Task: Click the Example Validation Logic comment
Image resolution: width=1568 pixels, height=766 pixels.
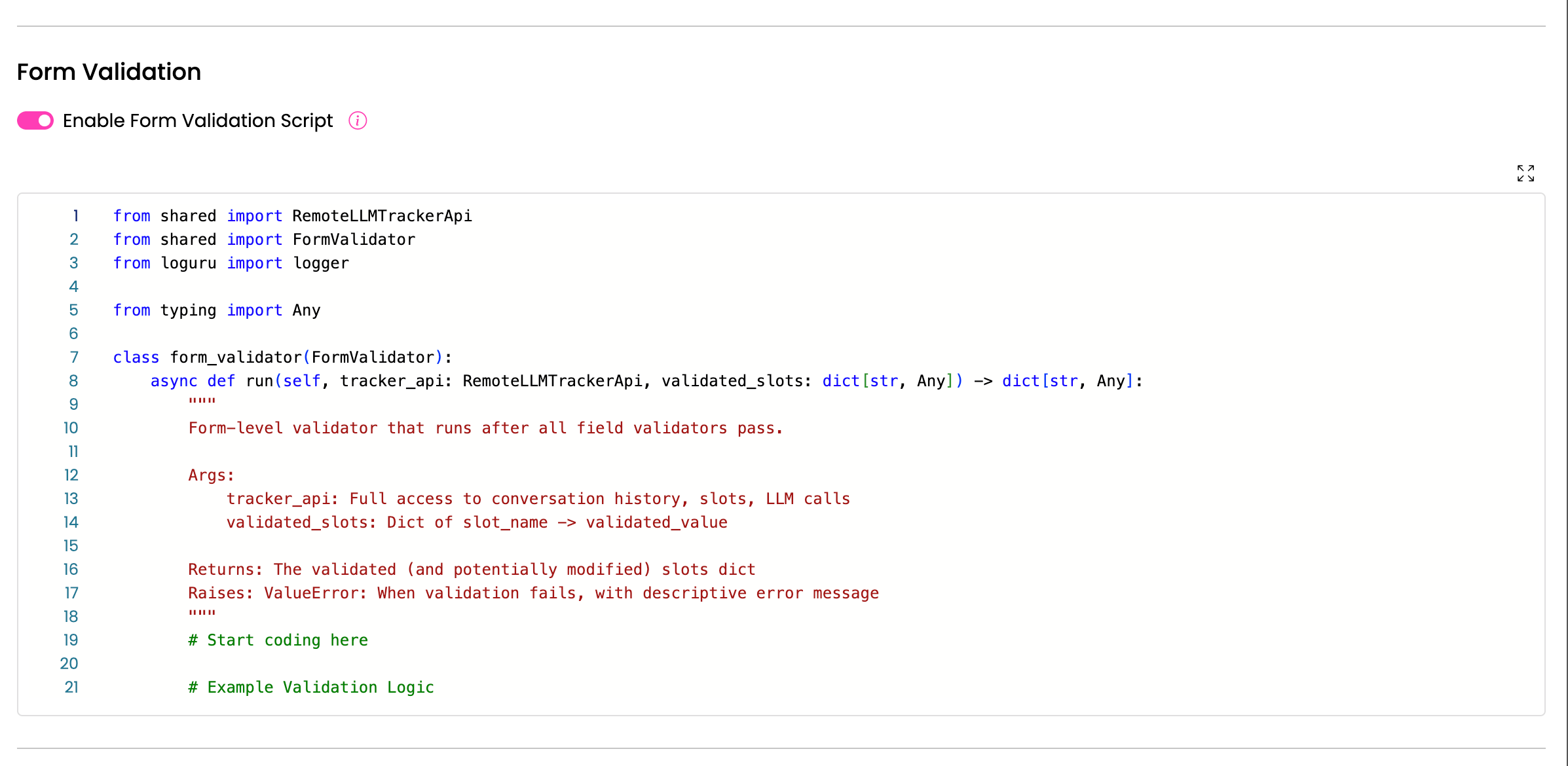Action: point(311,687)
